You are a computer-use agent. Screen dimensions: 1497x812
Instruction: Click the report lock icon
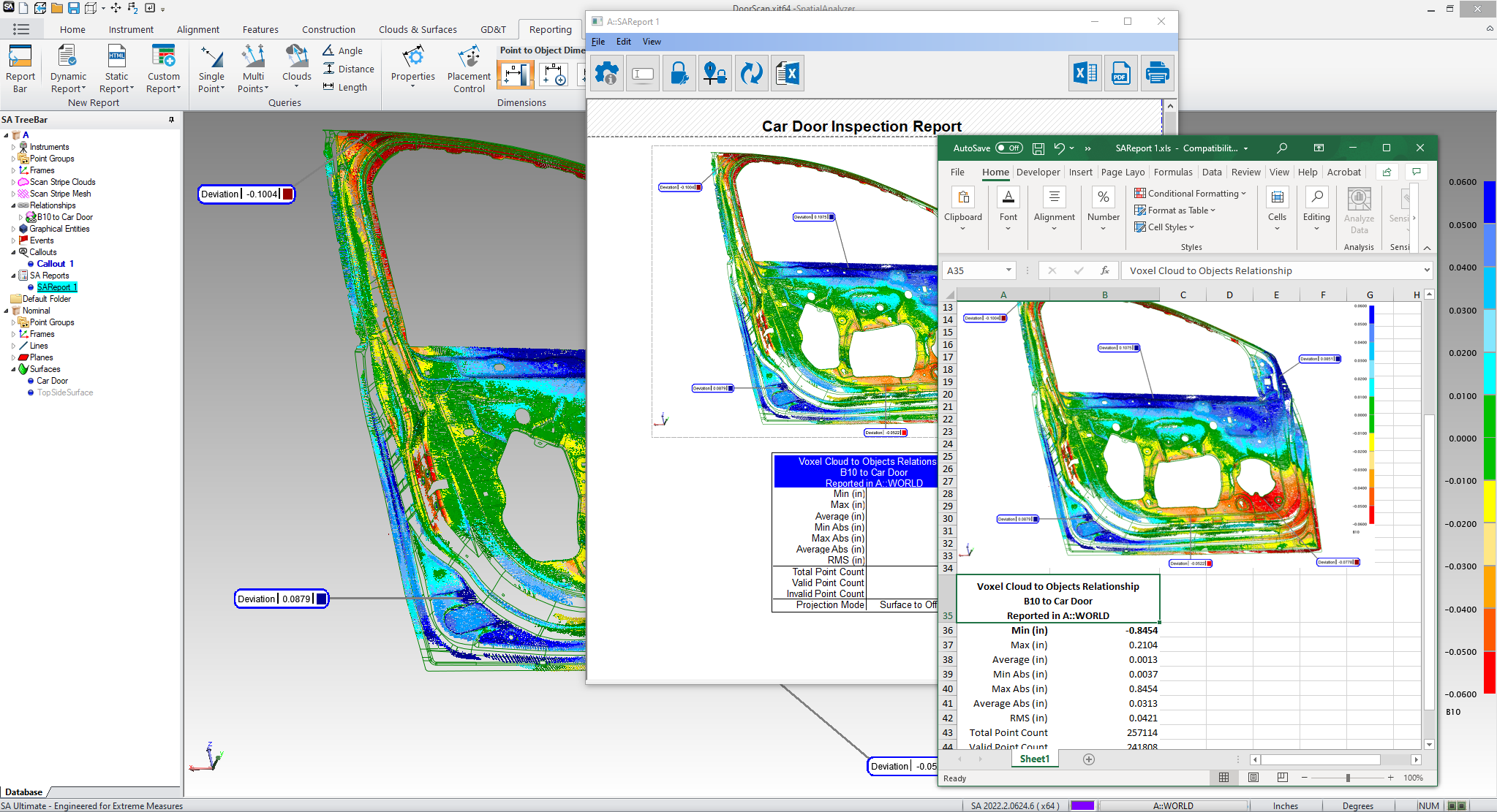coord(679,73)
